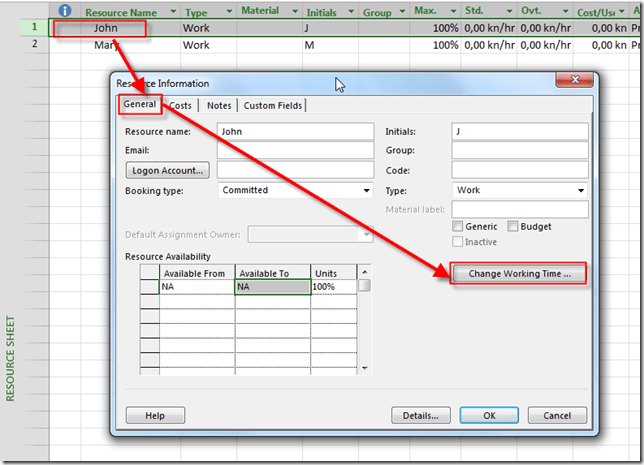Expand the Booking type dropdown
The image size is (644, 465).
coord(366,190)
